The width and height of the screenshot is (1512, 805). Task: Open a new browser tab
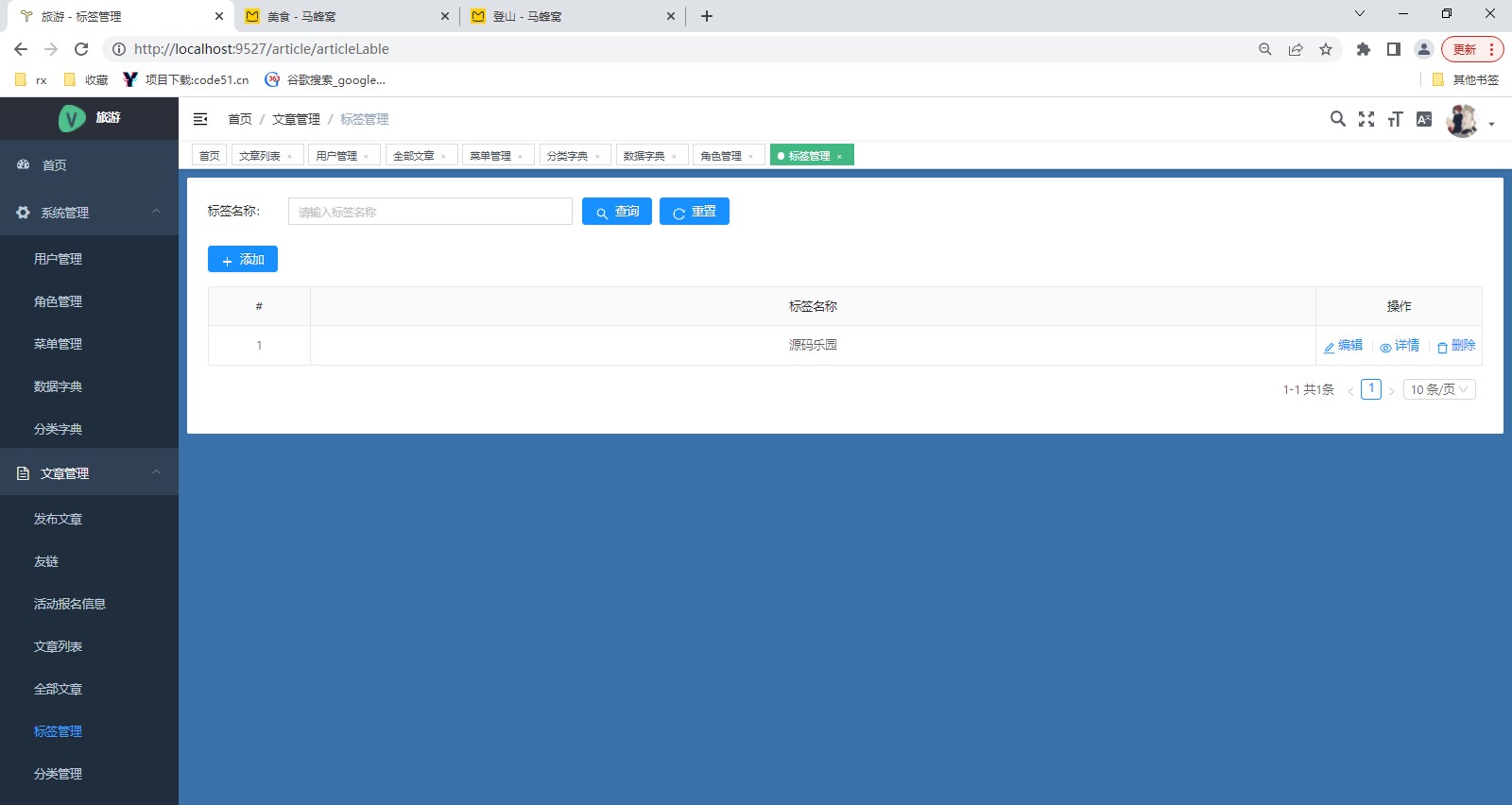[x=707, y=16]
